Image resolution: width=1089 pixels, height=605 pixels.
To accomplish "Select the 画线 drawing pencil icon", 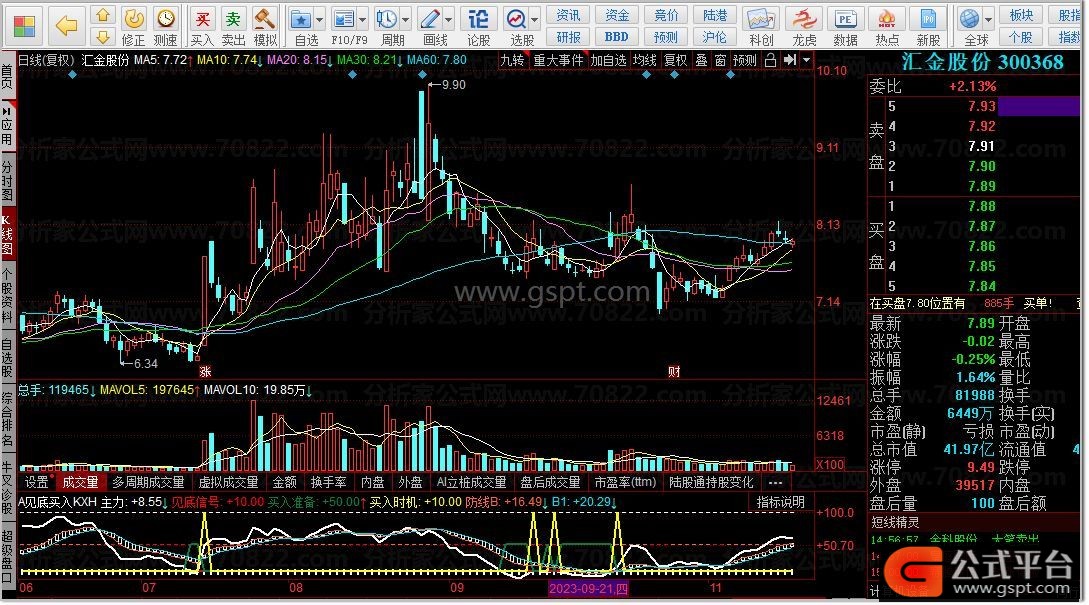I will pyautogui.click(x=430, y=19).
